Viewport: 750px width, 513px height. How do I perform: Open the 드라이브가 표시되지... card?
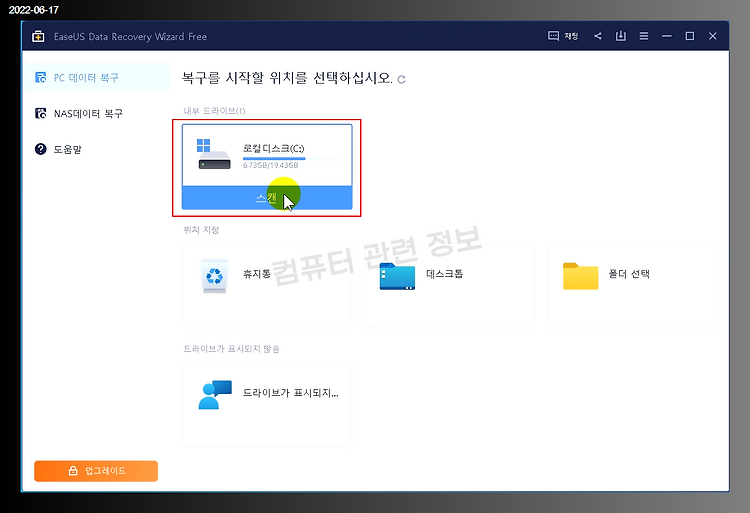pyautogui.click(x=267, y=404)
